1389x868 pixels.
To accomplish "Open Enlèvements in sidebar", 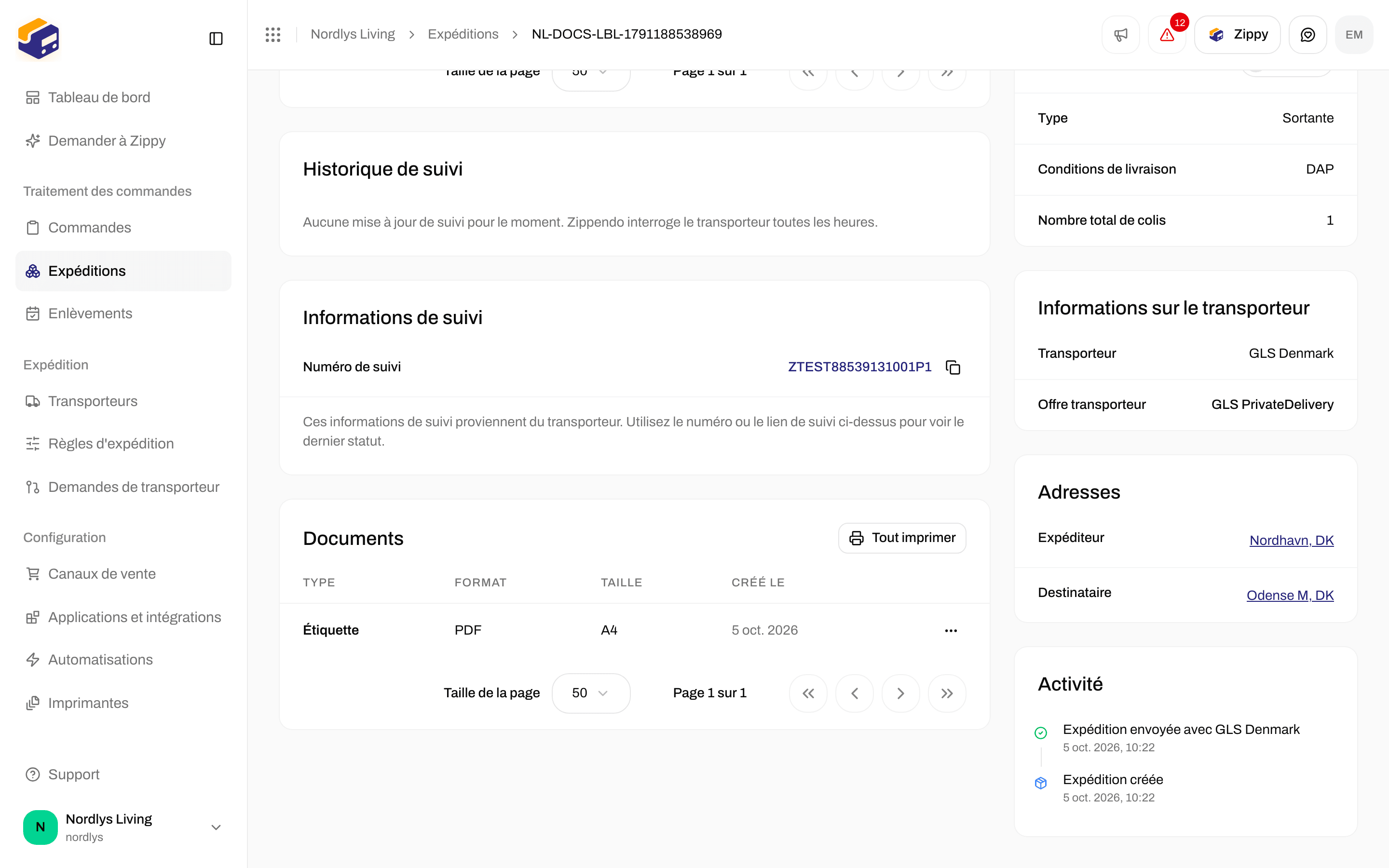I will pyautogui.click(x=123, y=313).
